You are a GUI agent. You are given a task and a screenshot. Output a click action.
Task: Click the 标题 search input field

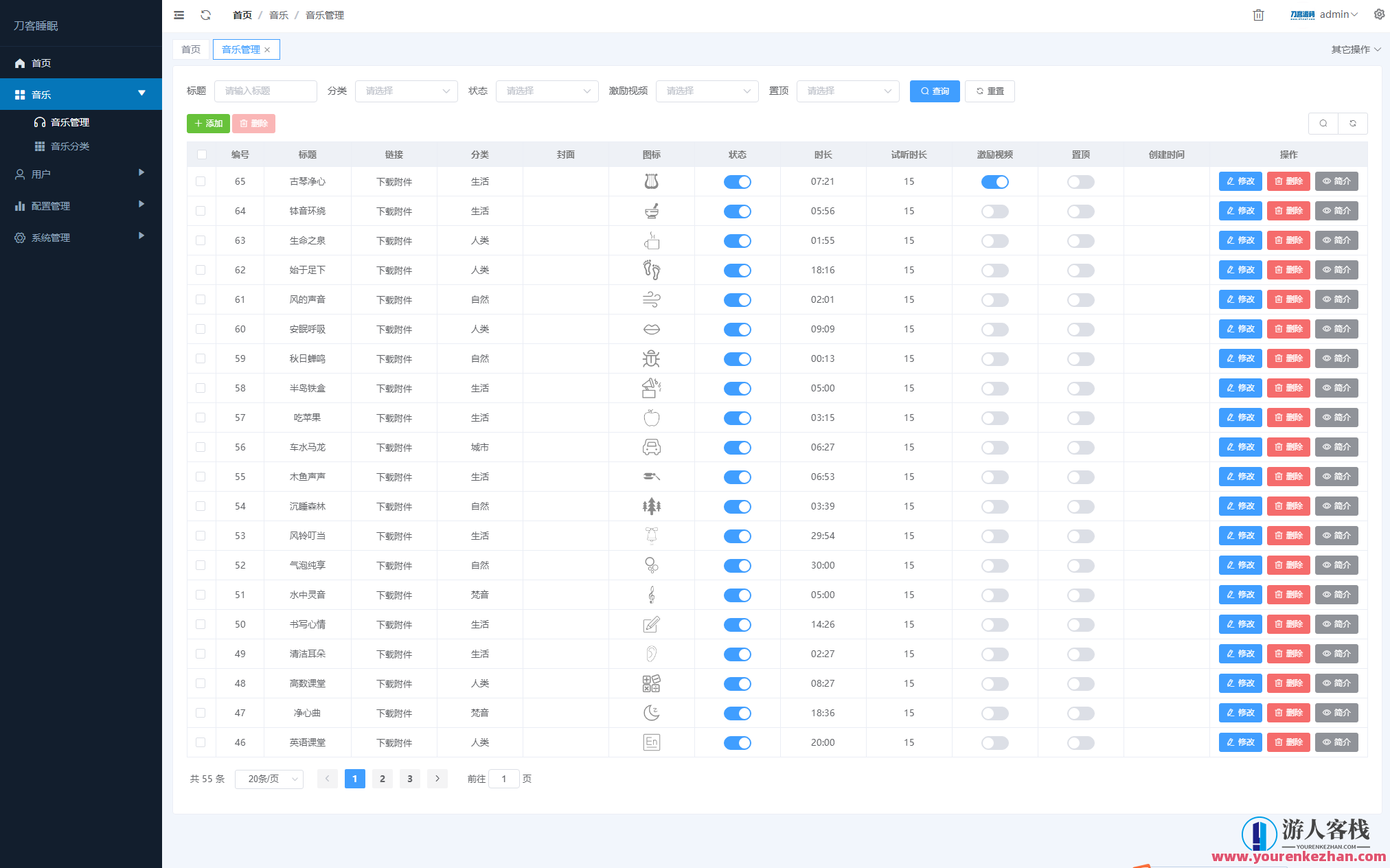[x=265, y=91]
